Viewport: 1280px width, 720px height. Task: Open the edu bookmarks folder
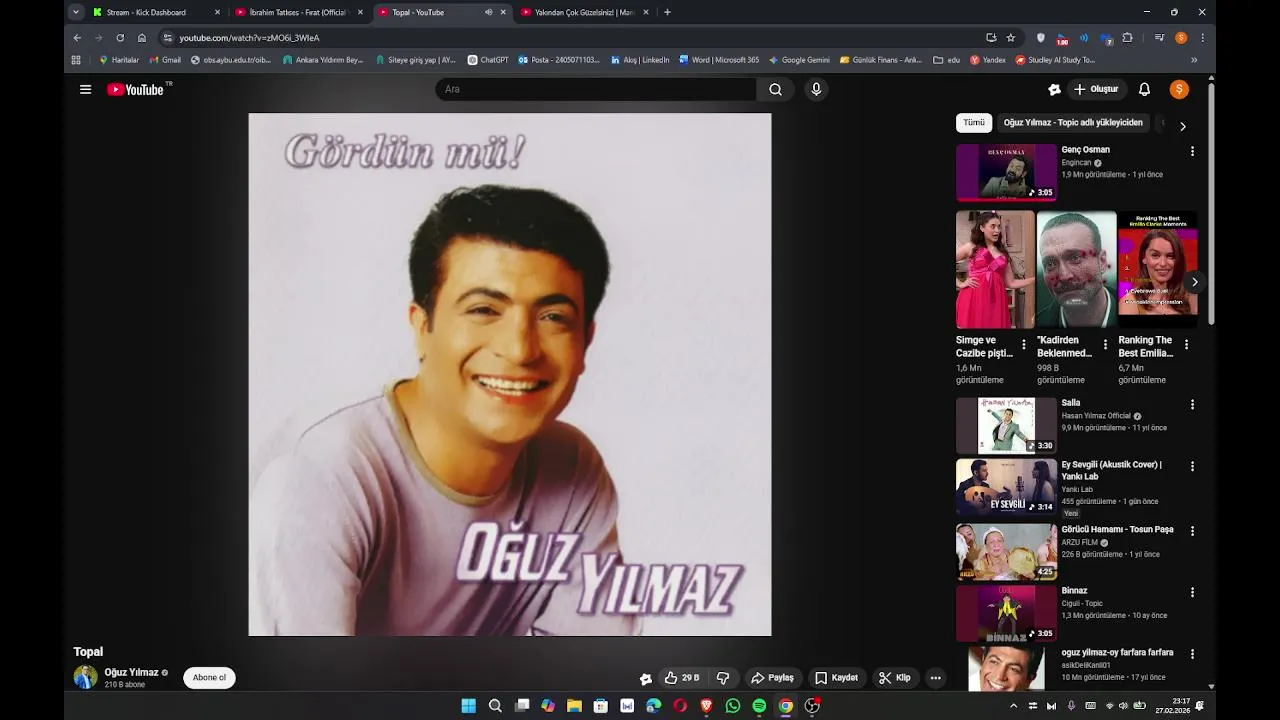[x=946, y=60]
